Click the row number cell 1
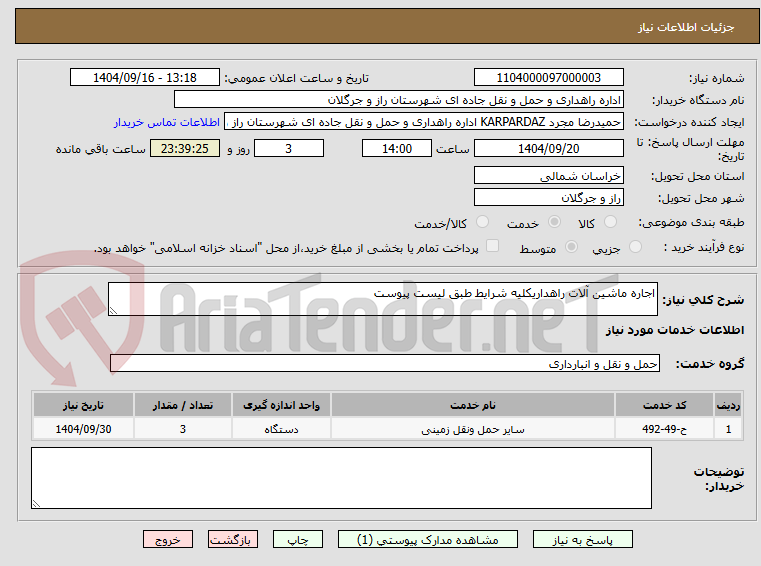 (728, 429)
